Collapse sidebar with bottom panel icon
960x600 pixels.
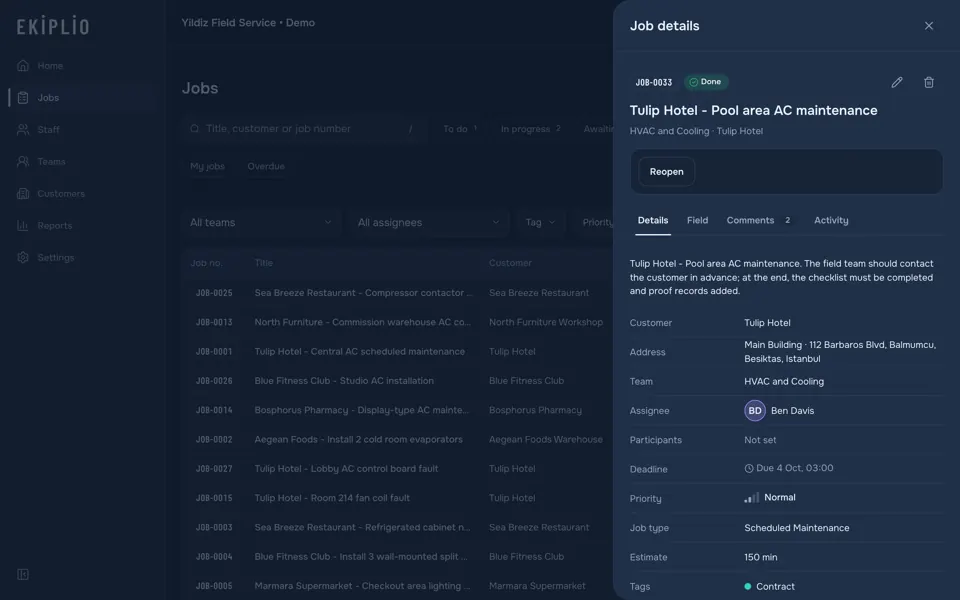[x=23, y=574]
